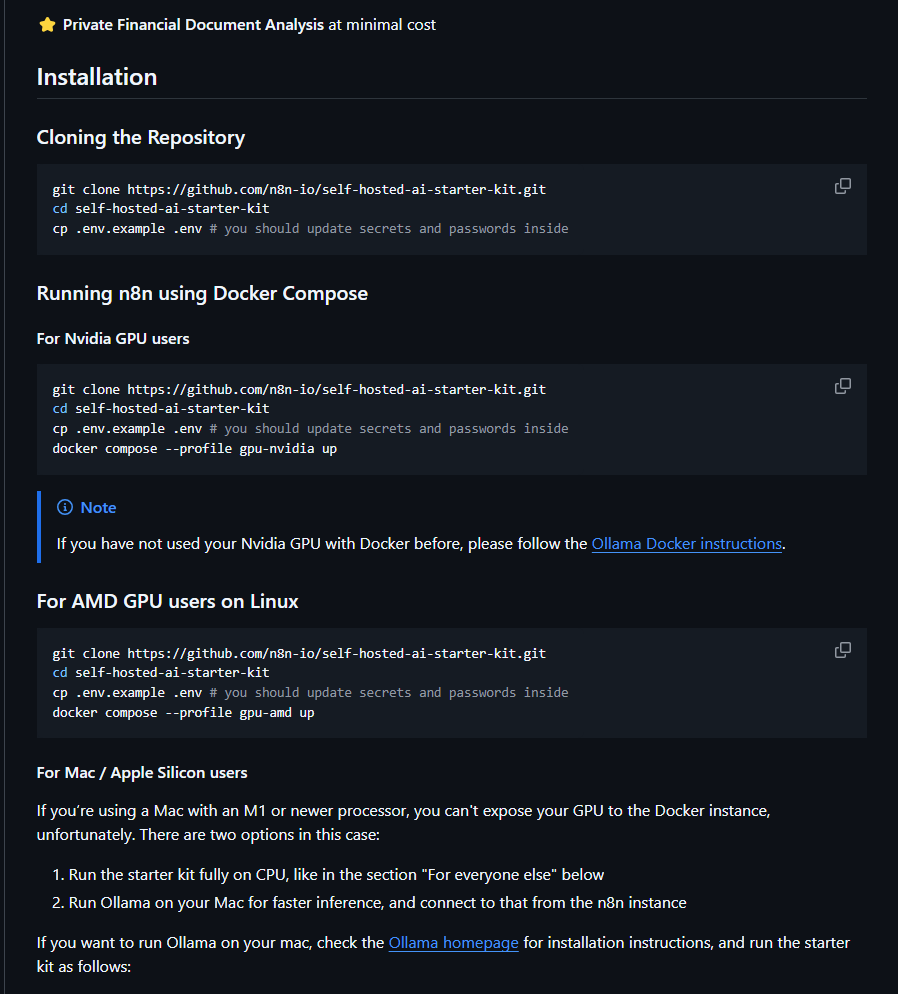Copy the Cloning the Repository code block
This screenshot has width=898, height=994.
click(843, 186)
